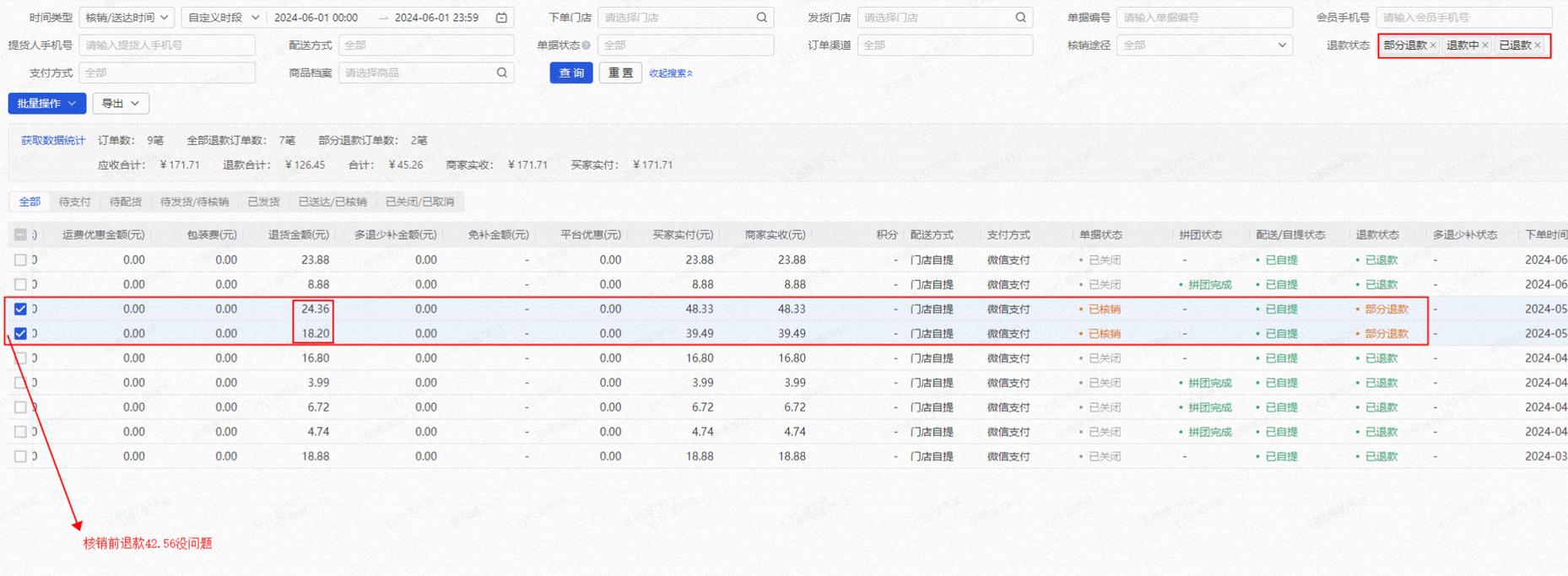
Task: Check the row with refund amount 16.80
Action: pos(20,358)
